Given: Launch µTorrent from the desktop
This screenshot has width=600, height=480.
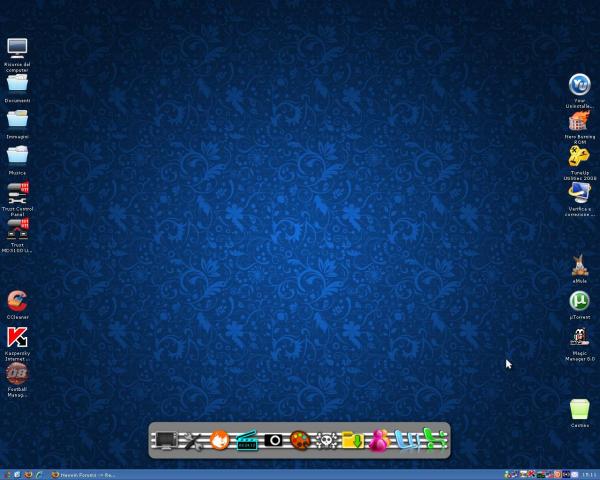Looking at the screenshot, I should (x=579, y=305).
